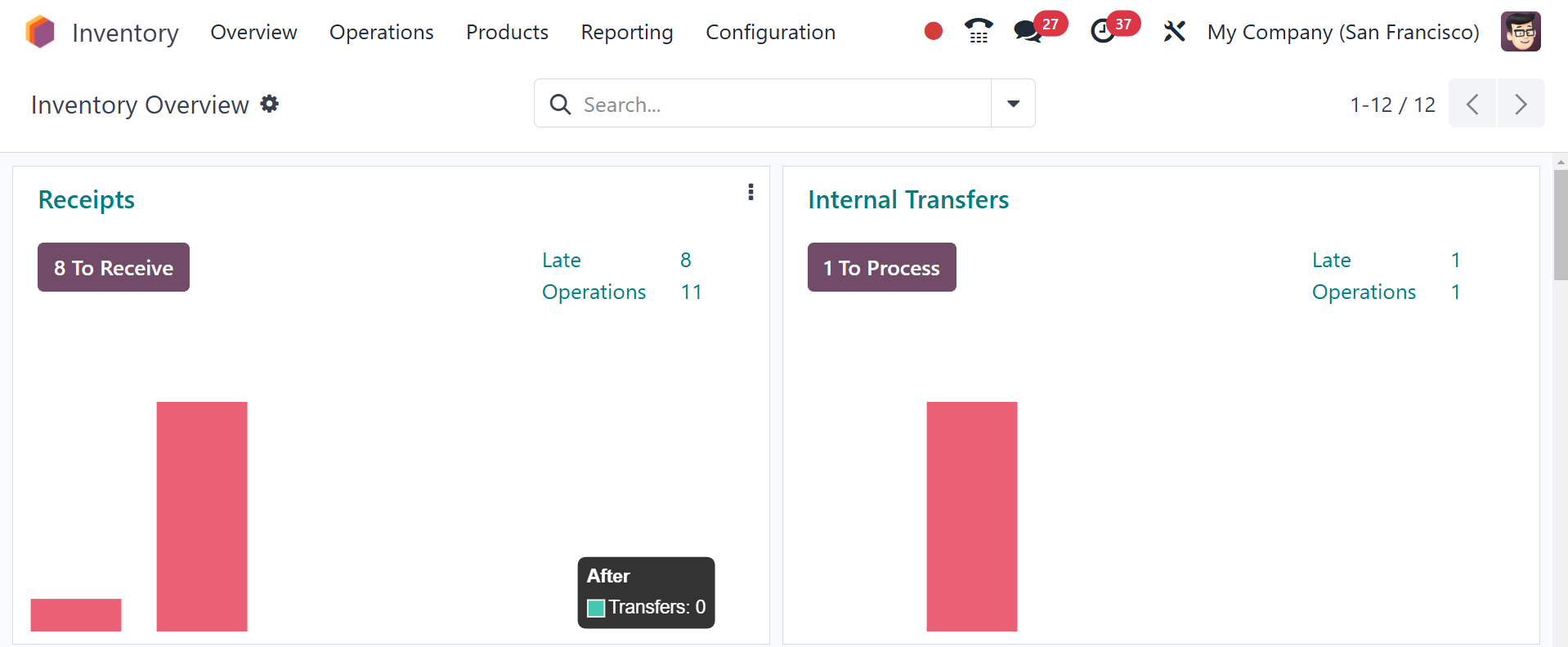Click the gear icon beside Inventory Overview
Viewport: 1568px width, 647px height.
point(270,104)
